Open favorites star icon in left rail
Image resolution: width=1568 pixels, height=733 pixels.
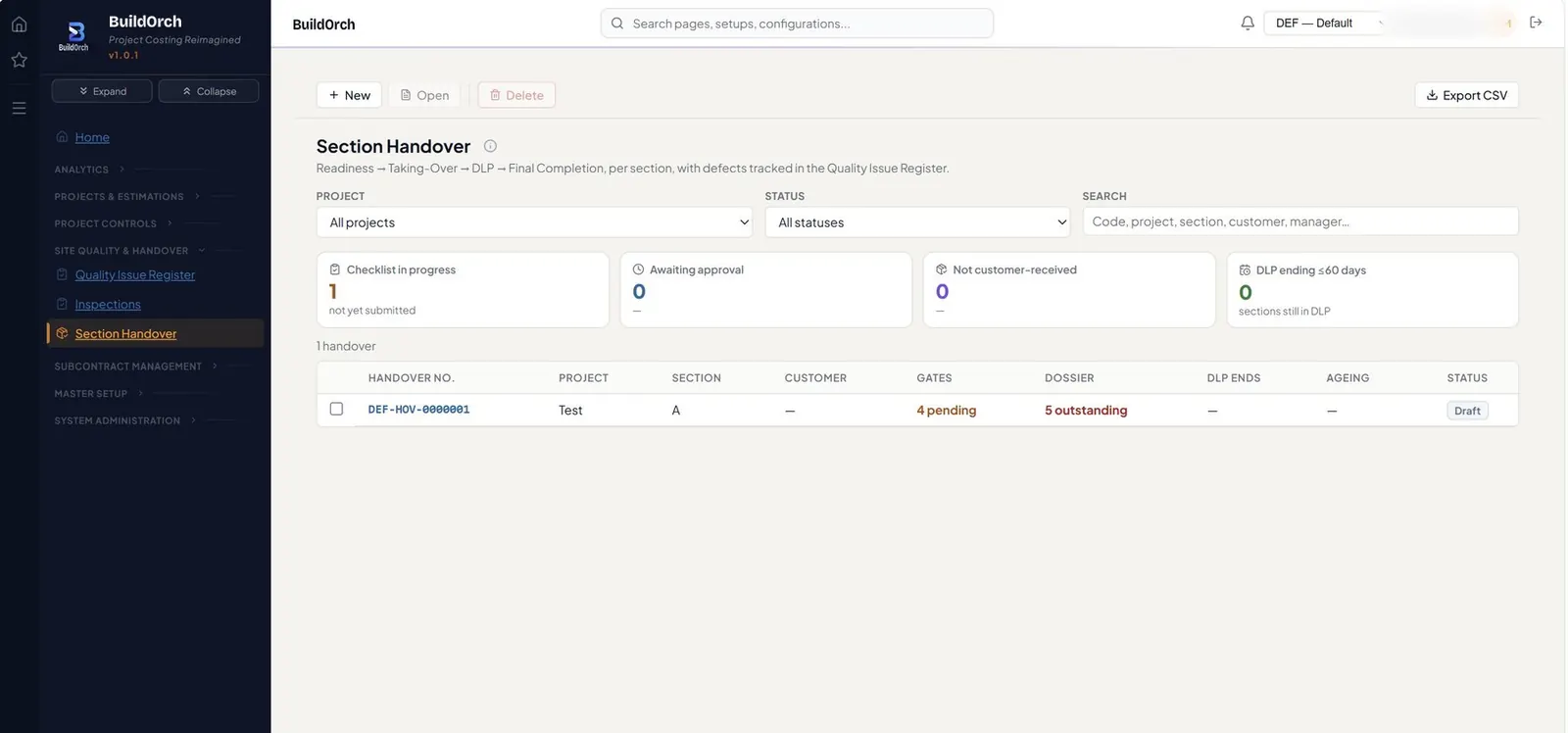(x=19, y=60)
